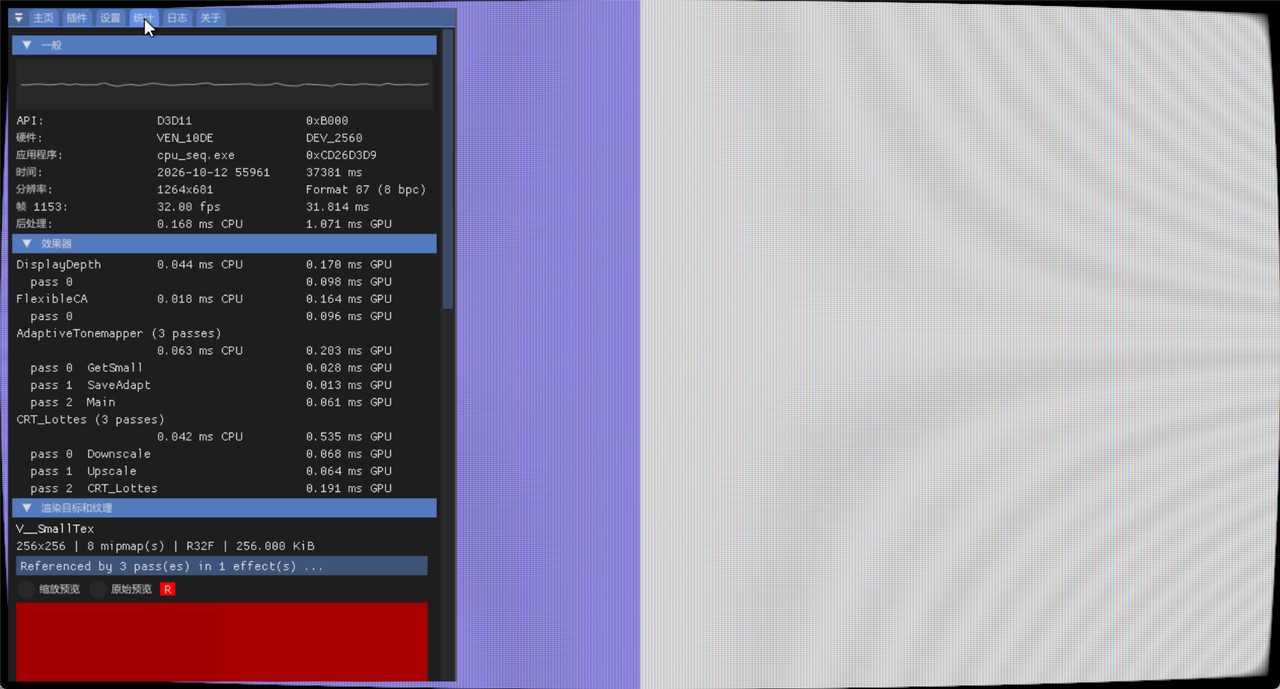
Task: Click the '32.00 fps' value
Action: 189,207
